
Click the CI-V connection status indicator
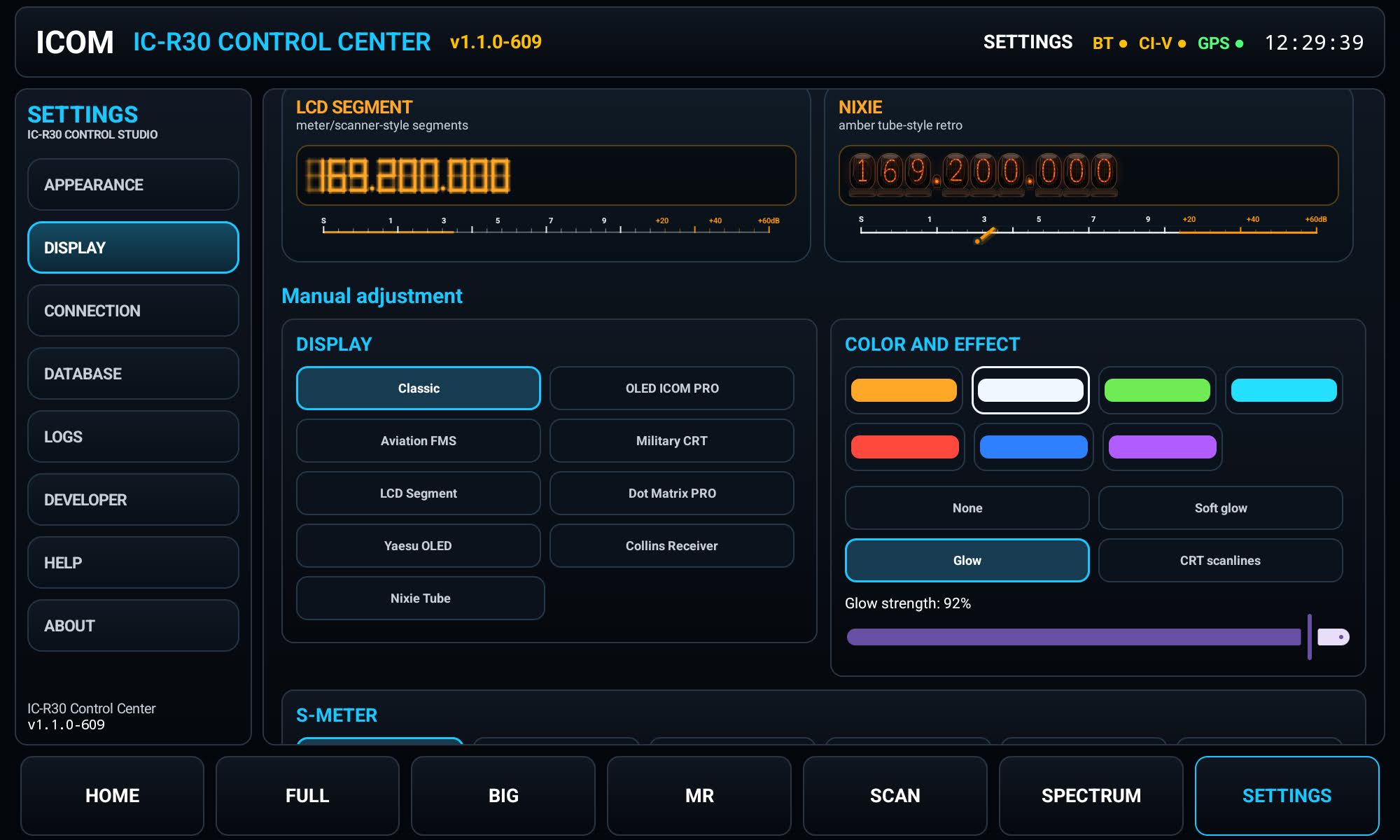click(x=1163, y=43)
